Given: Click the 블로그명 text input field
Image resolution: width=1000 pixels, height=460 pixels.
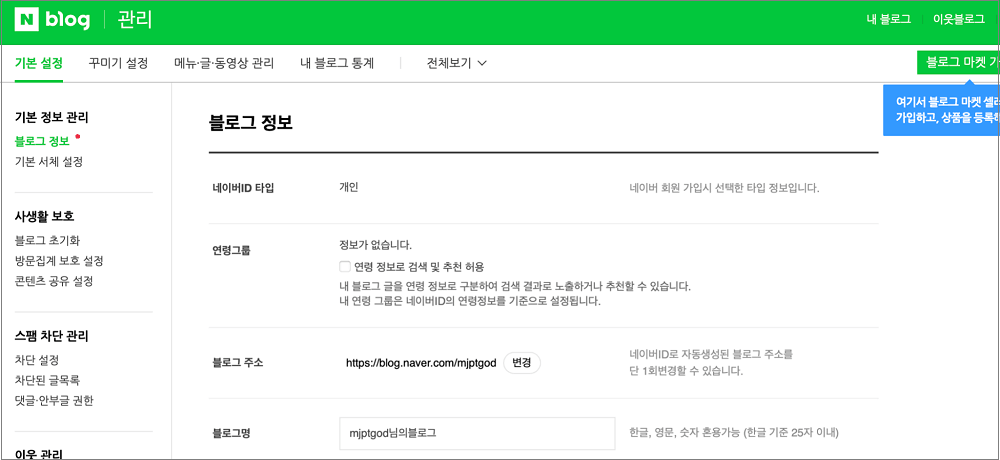Looking at the screenshot, I should (476, 433).
